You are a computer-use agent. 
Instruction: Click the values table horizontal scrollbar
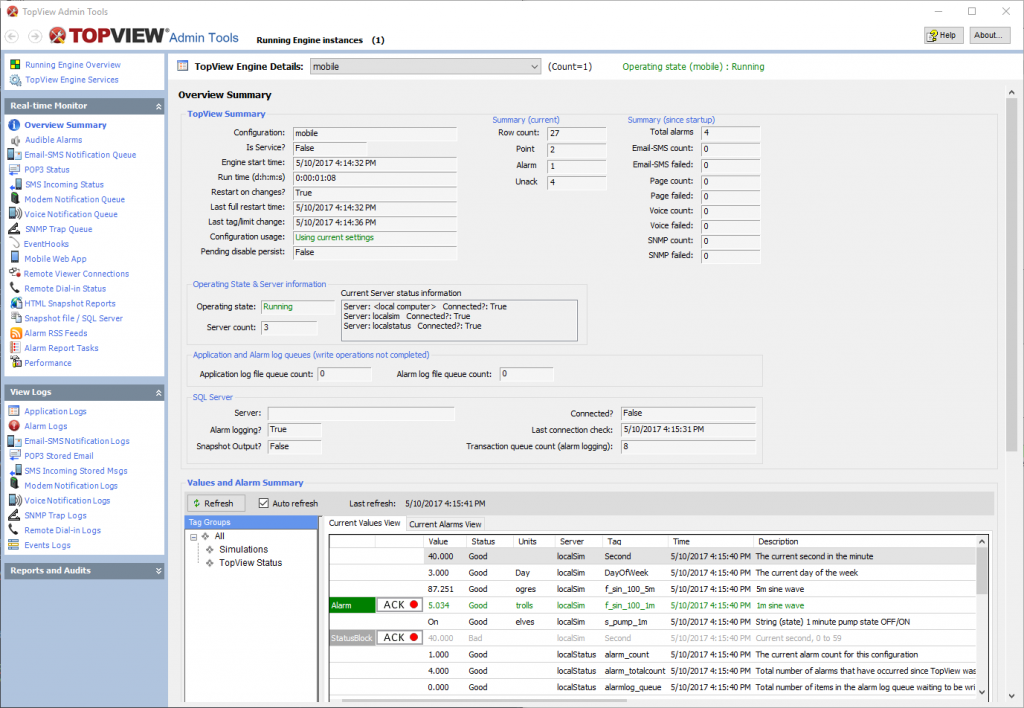tap(483, 701)
